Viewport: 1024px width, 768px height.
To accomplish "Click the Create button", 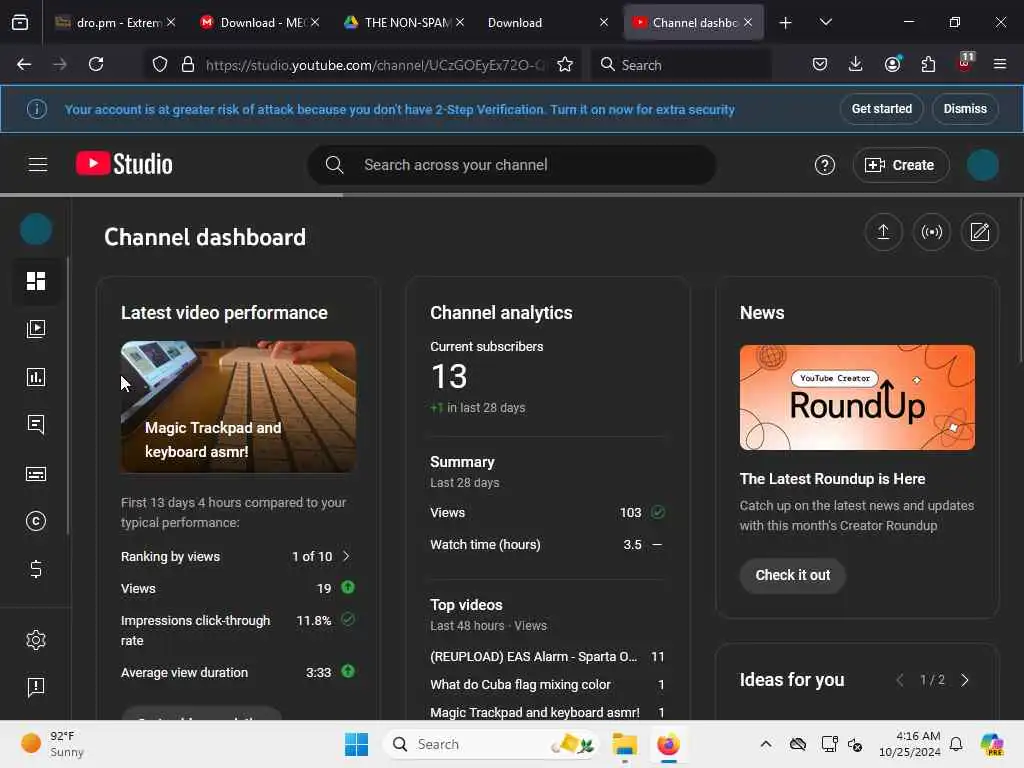I will 900,165.
